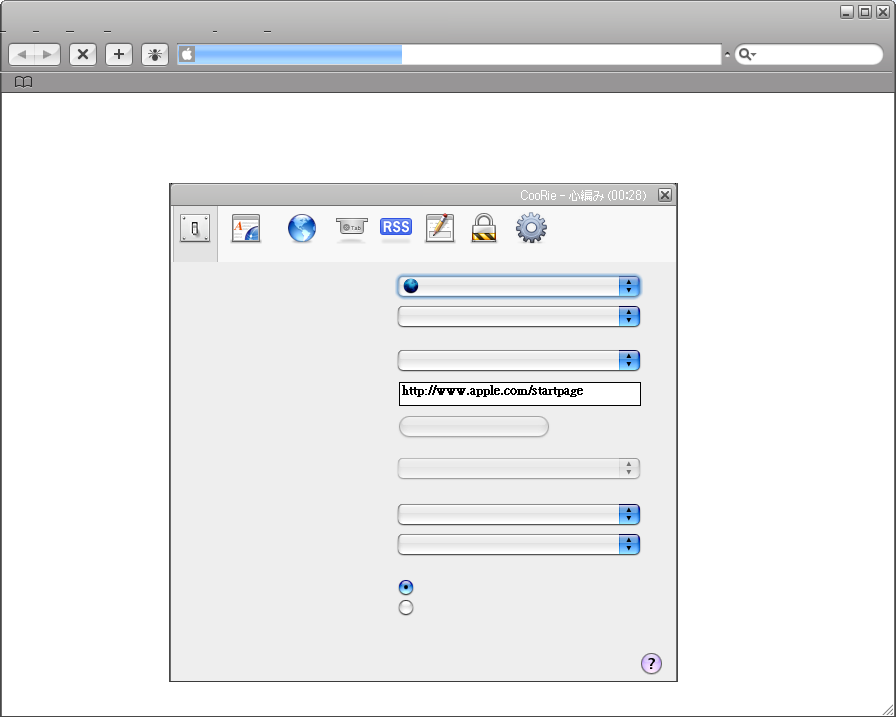
Task: Open the dropdown showing the globe icon
Action: click(519, 286)
